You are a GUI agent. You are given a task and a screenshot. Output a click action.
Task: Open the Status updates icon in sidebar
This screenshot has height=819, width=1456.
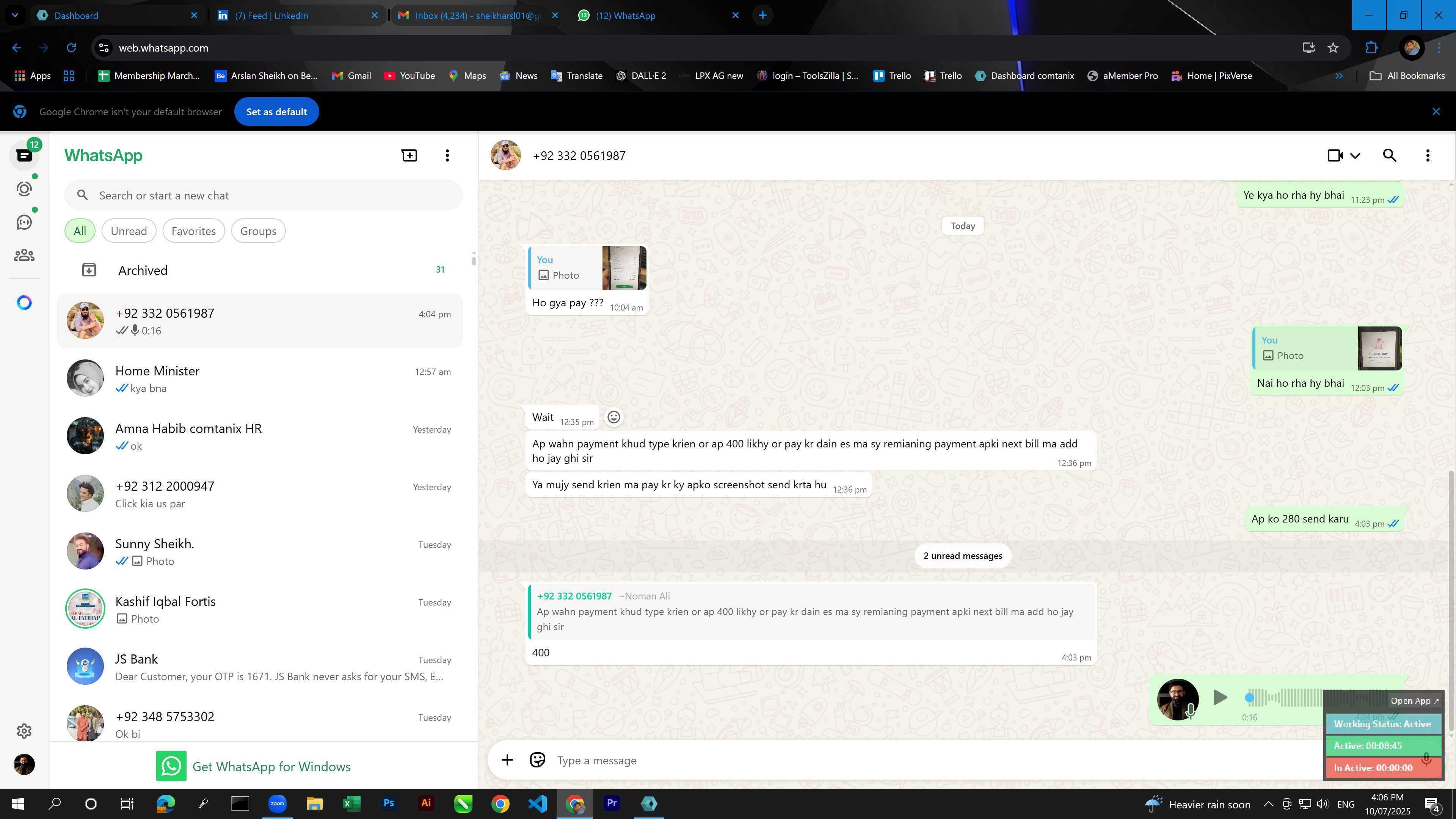(24, 189)
